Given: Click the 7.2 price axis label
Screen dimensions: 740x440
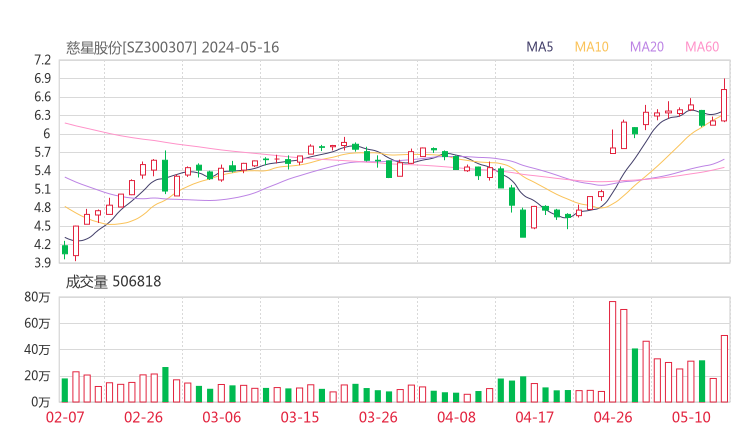Looking at the screenshot, I should coord(42,60).
